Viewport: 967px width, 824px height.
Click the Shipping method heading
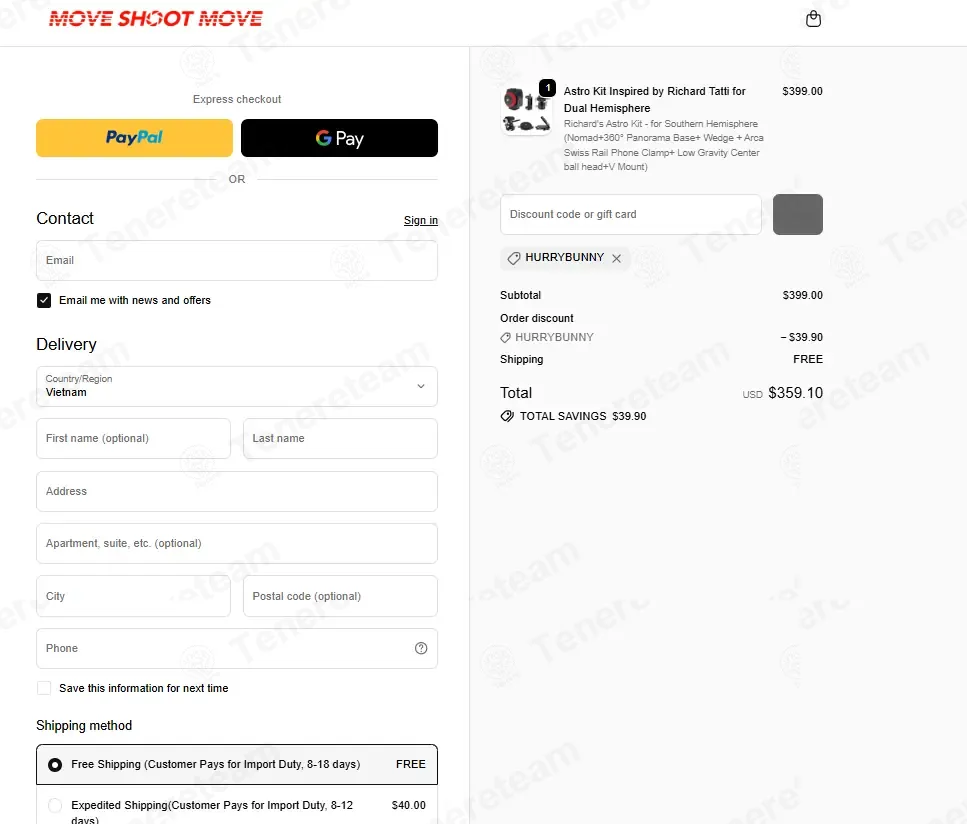coord(84,726)
